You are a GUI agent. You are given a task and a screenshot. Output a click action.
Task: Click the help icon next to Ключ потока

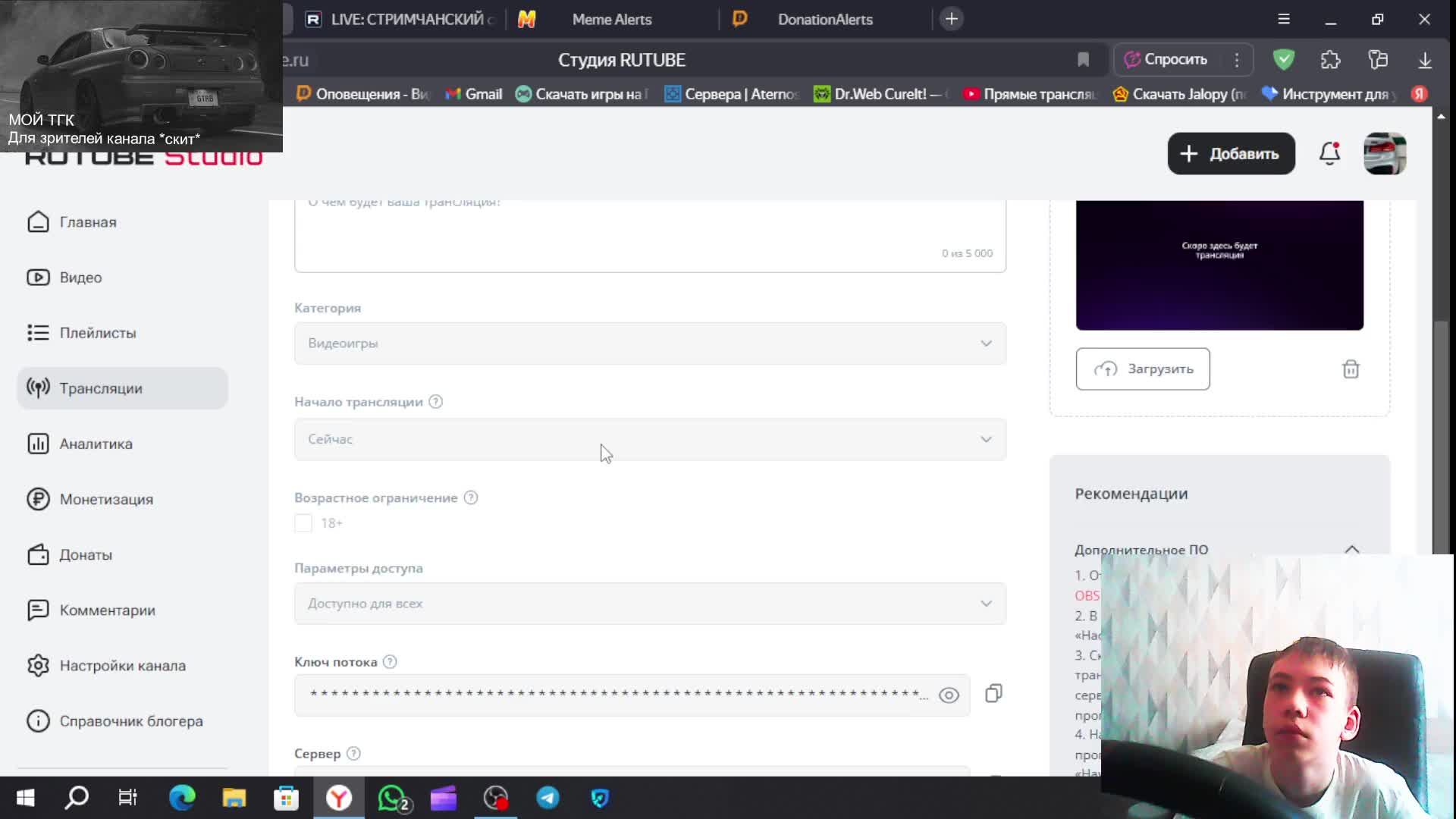pos(390,662)
